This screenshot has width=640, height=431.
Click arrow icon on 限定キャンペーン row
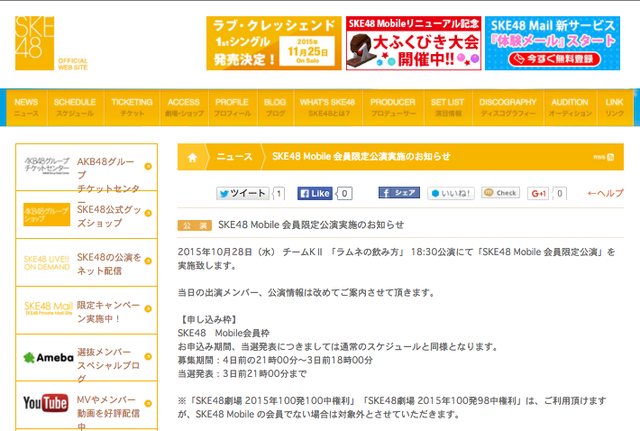[148, 309]
